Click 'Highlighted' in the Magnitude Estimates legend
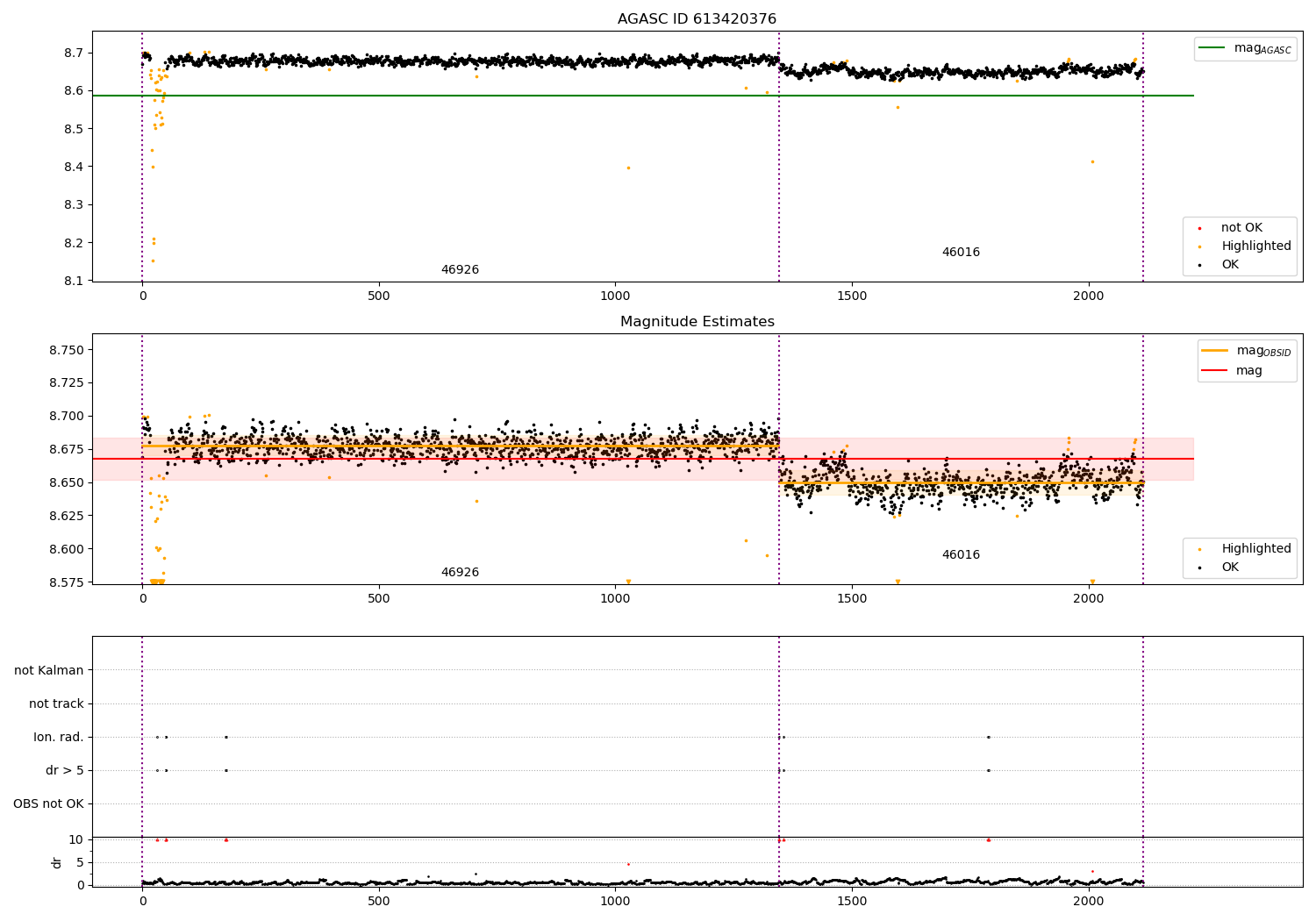 point(1256,549)
